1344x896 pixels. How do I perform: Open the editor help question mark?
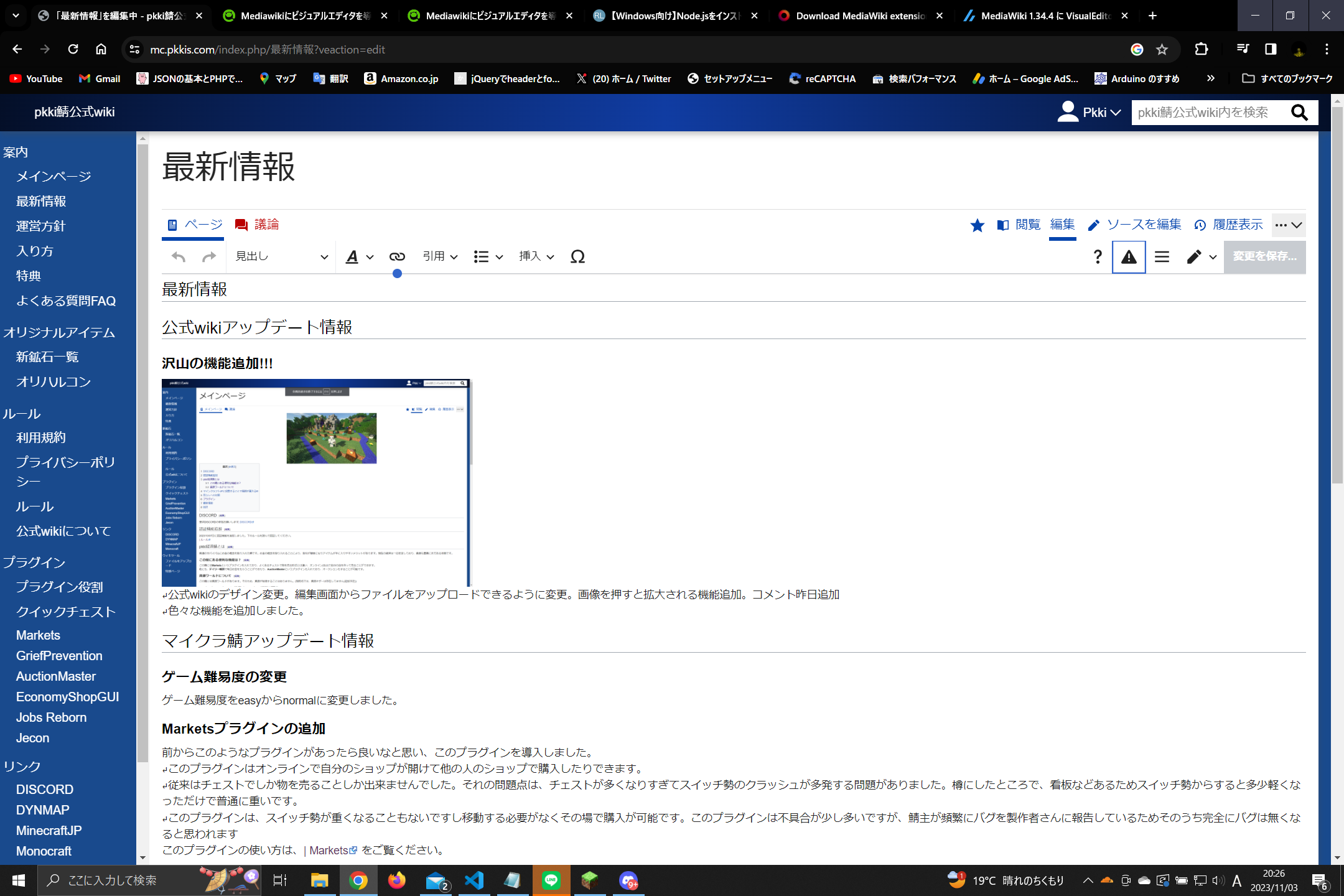1098,257
